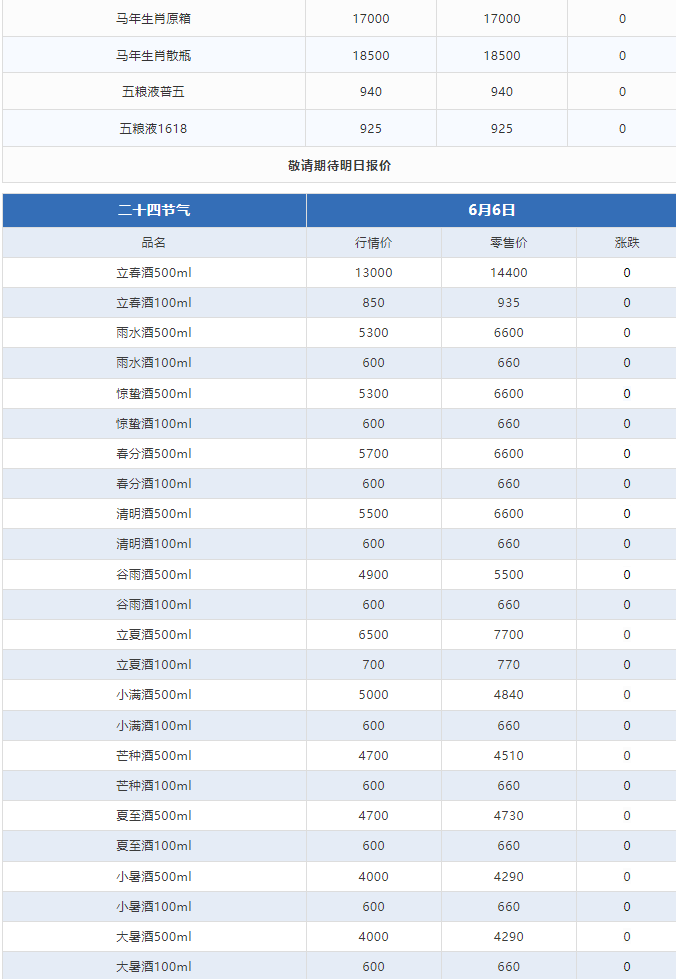Click the 零售价 column header

(x=509, y=243)
